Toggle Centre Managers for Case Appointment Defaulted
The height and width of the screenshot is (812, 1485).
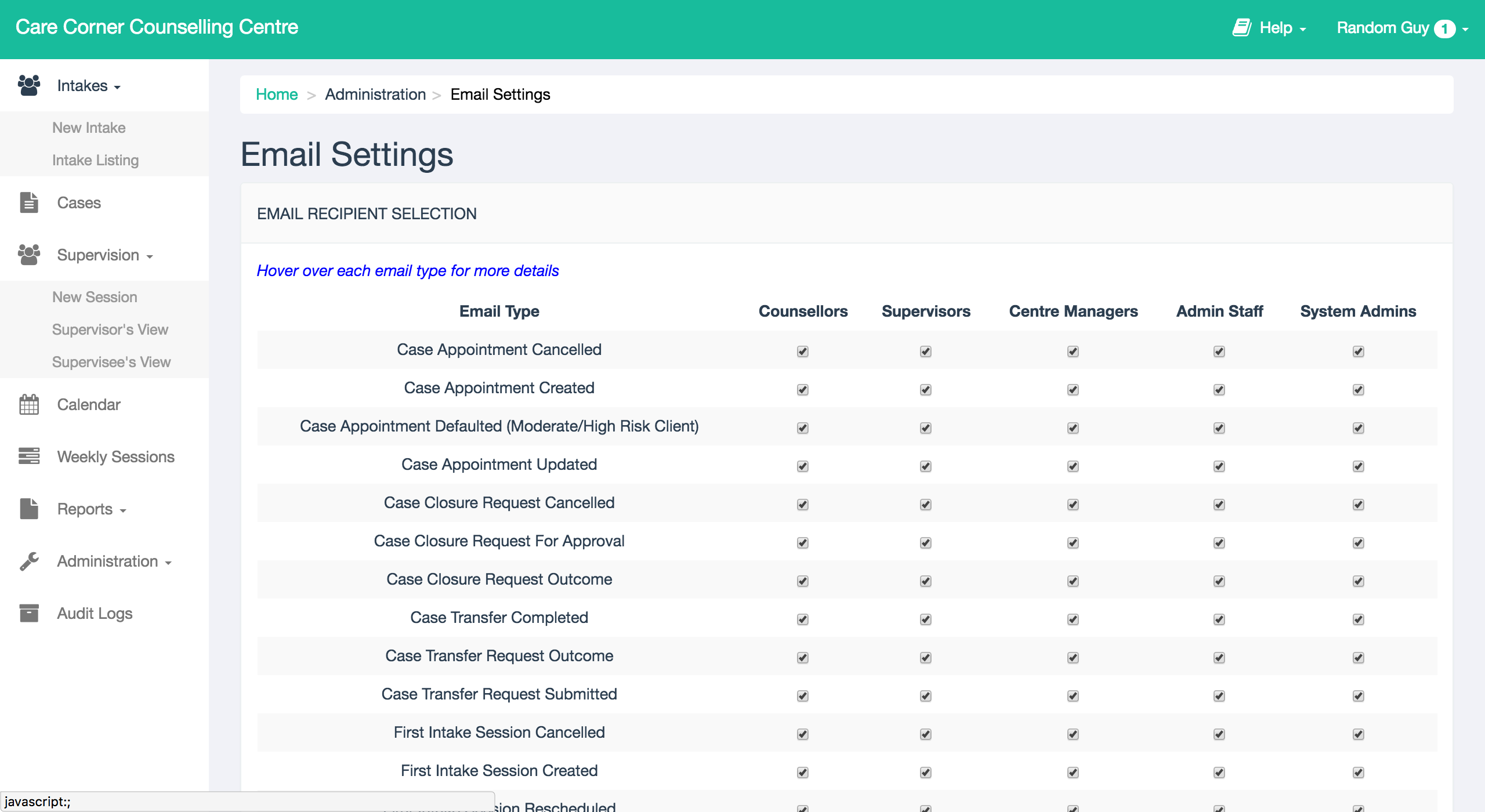tap(1073, 428)
